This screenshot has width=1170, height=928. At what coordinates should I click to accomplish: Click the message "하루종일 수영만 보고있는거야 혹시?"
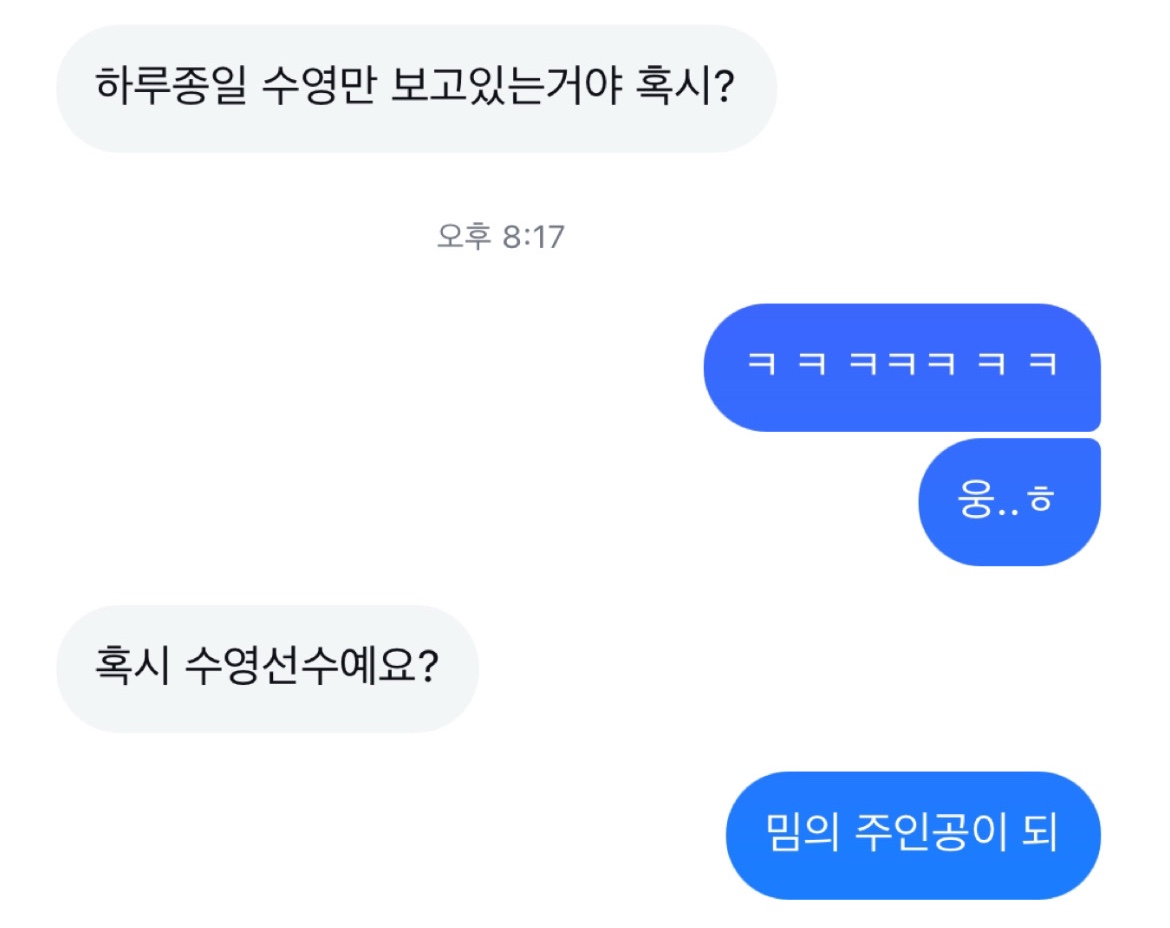(x=415, y=89)
